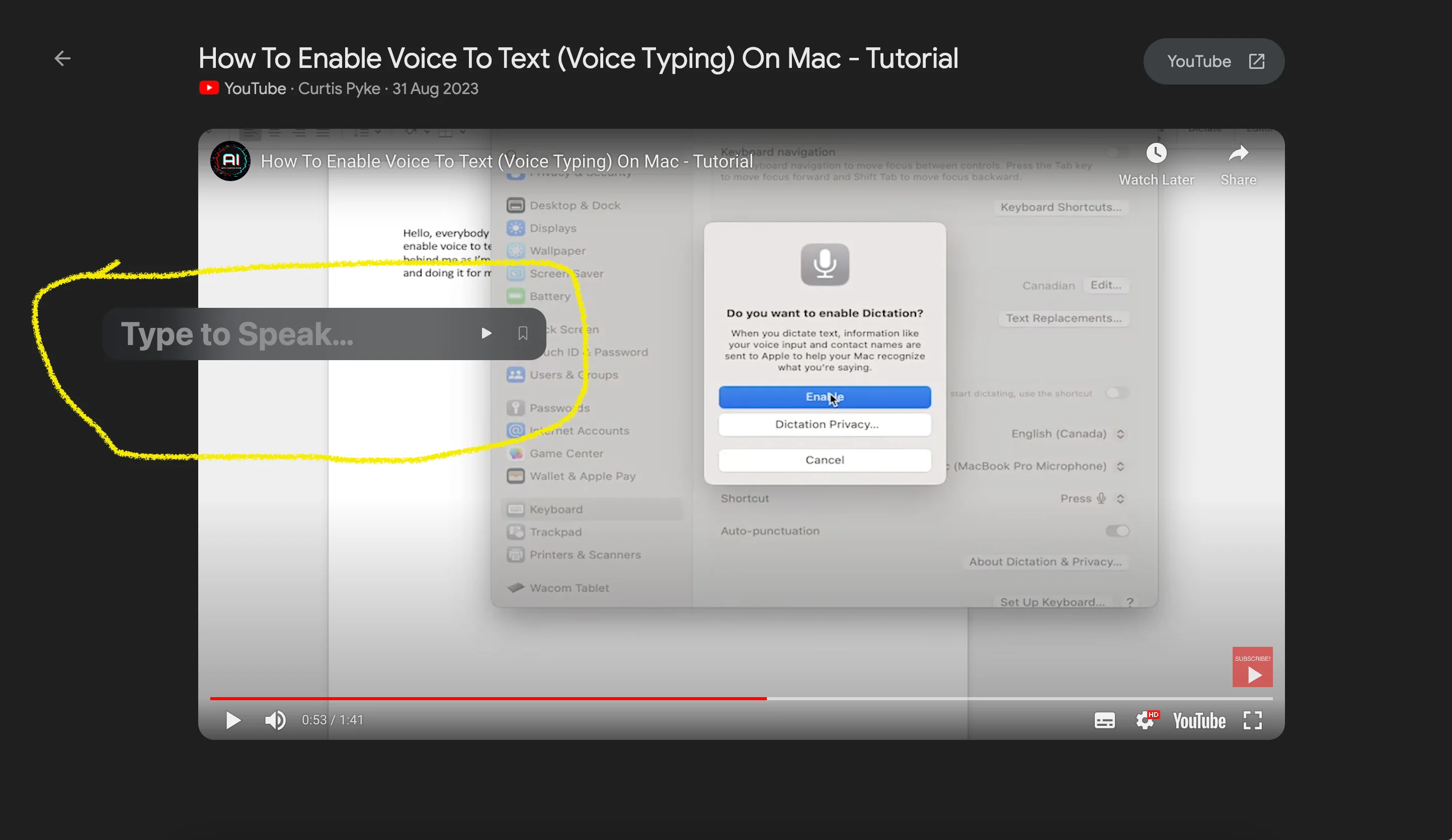Open the English (Canada) language dropdown
The width and height of the screenshot is (1452, 840).
pyautogui.click(x=1067, y=434)
